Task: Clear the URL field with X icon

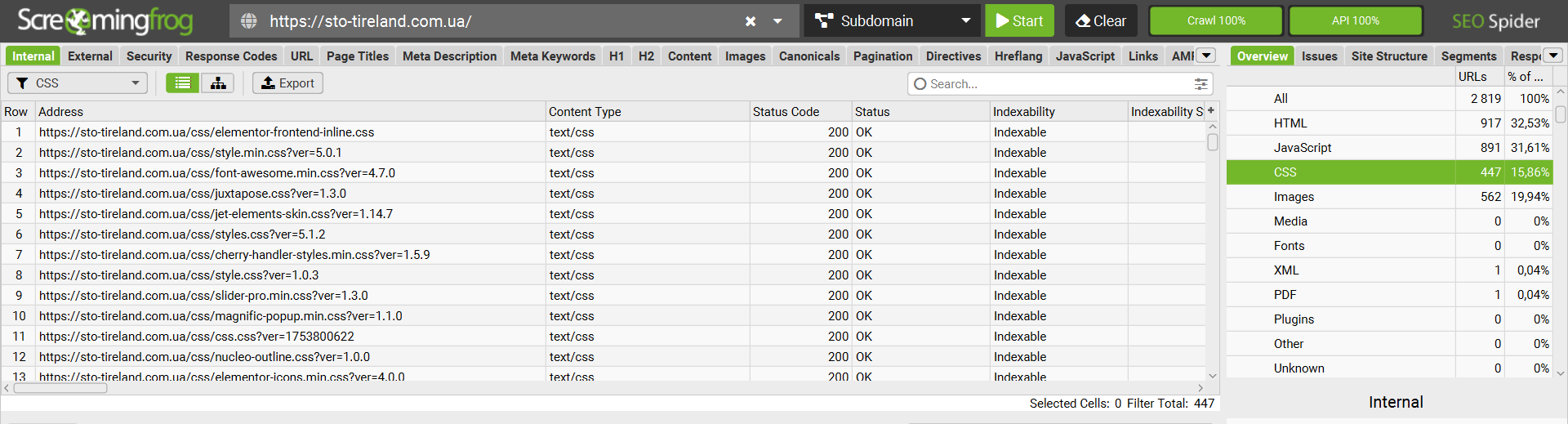Action: [x=751, y=21]
